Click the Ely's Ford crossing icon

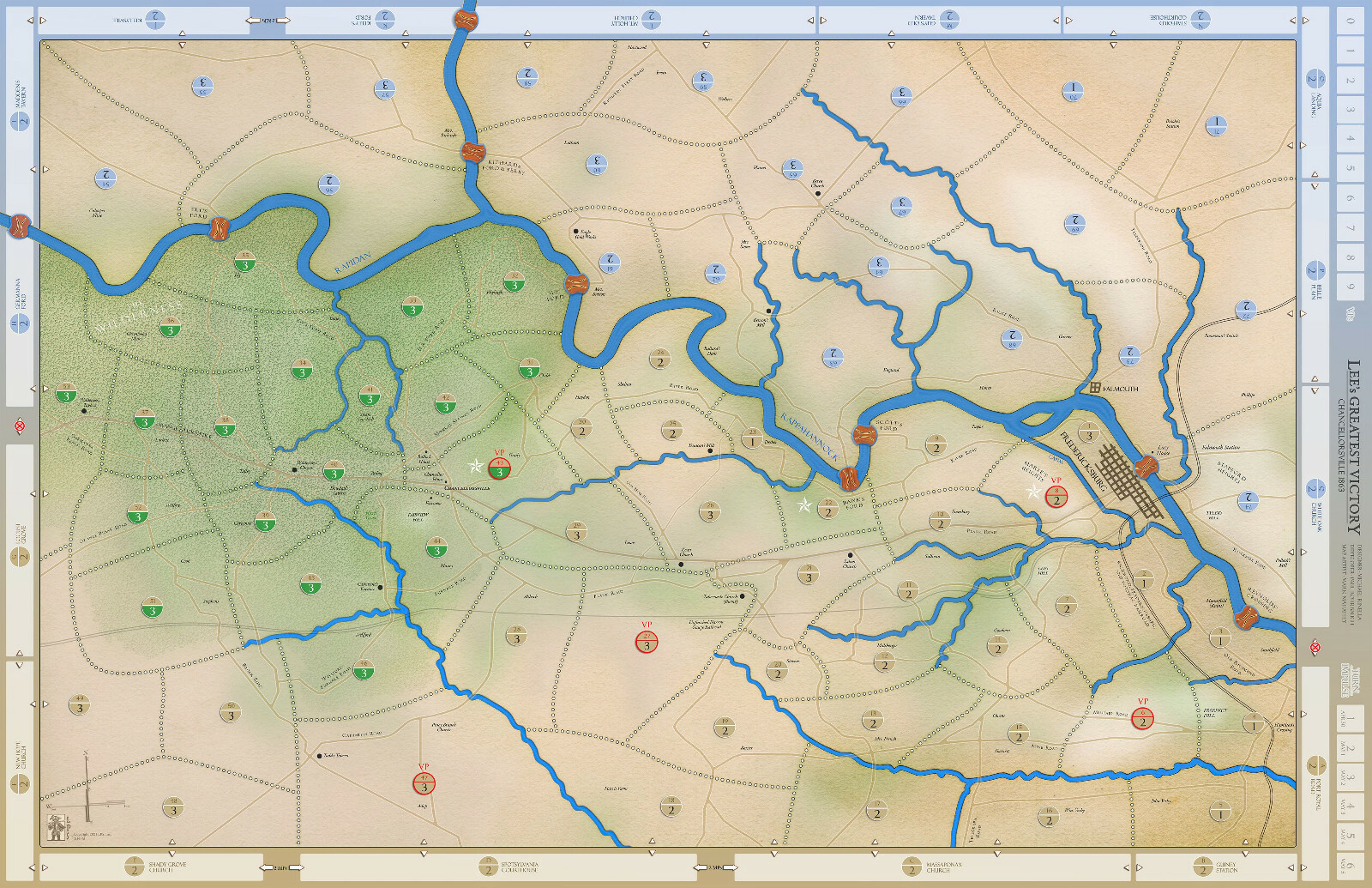pyautogui.click(x=220, y=229)
